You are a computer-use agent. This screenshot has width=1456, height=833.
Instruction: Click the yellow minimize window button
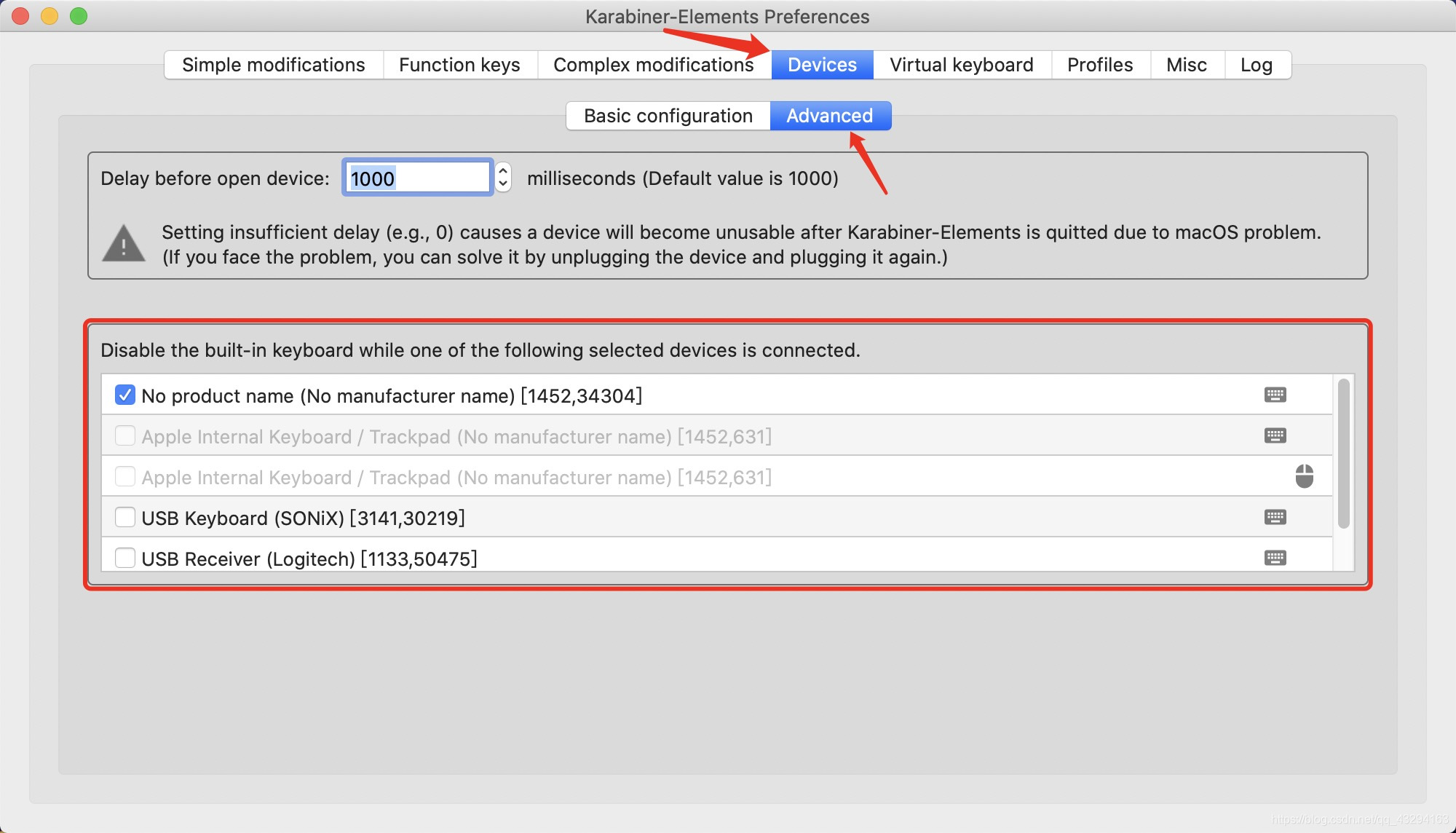(x=50, y=16)
